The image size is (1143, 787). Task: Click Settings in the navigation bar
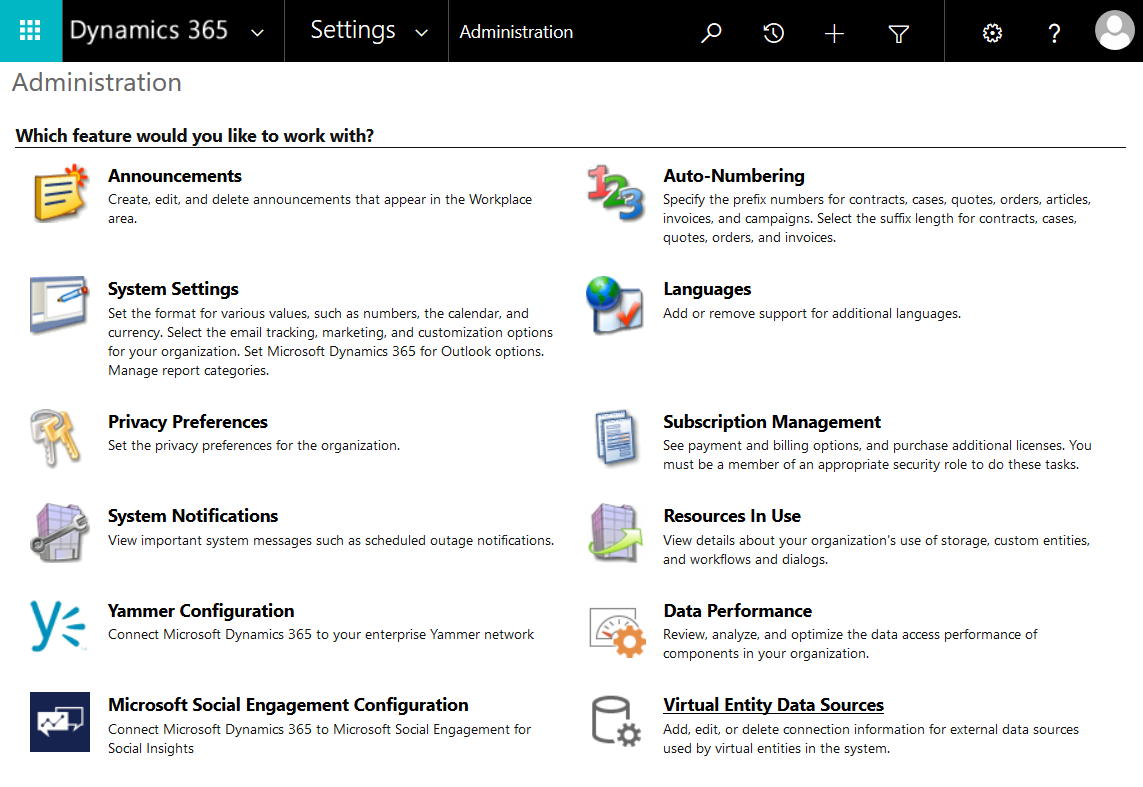(353, 30)
